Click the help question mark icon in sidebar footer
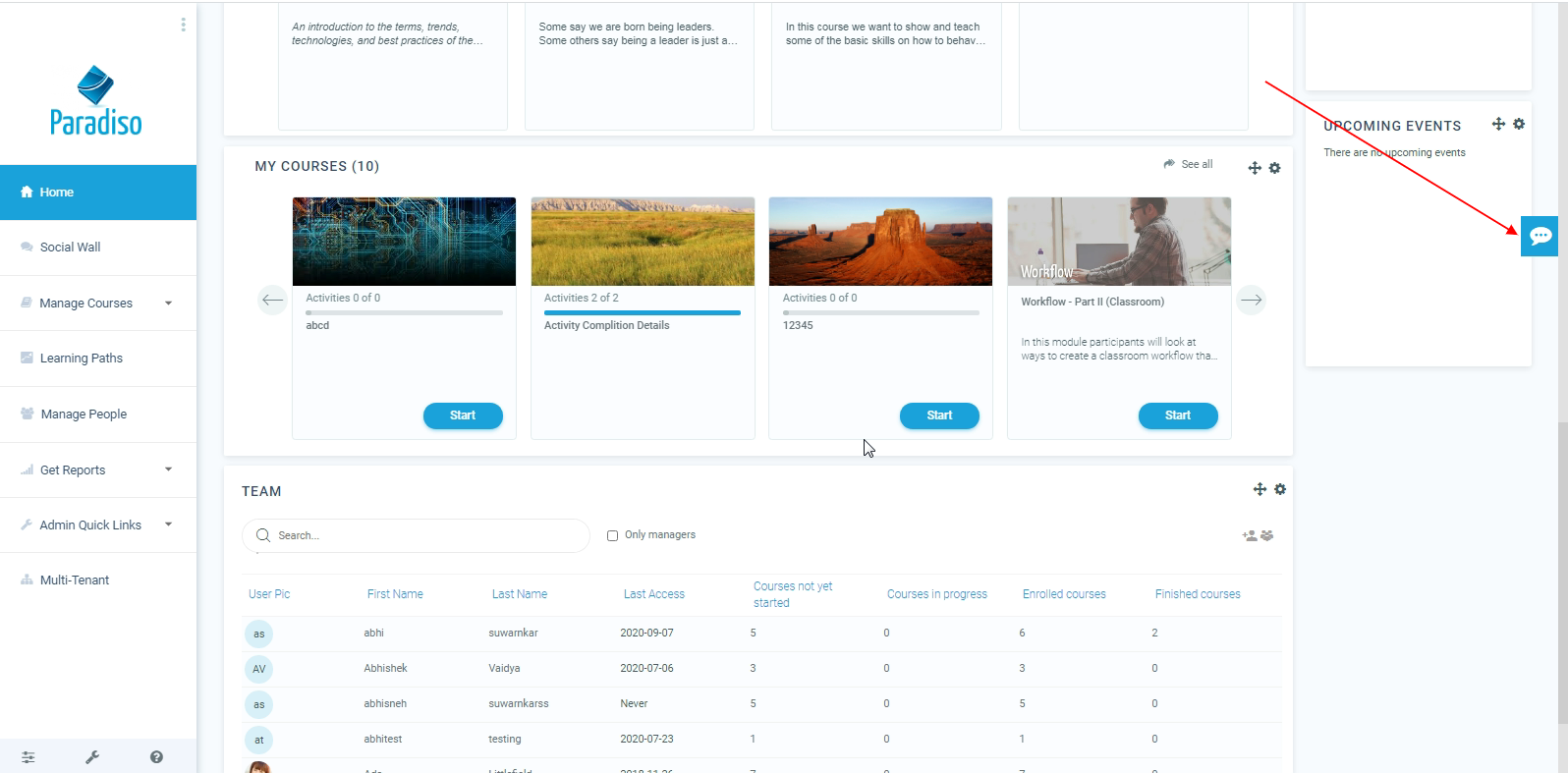 coord(156,757)
